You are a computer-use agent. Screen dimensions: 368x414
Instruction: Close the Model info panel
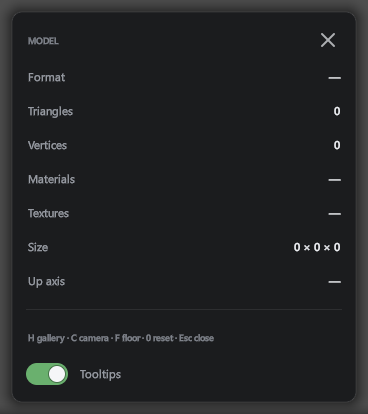(328, 40)
